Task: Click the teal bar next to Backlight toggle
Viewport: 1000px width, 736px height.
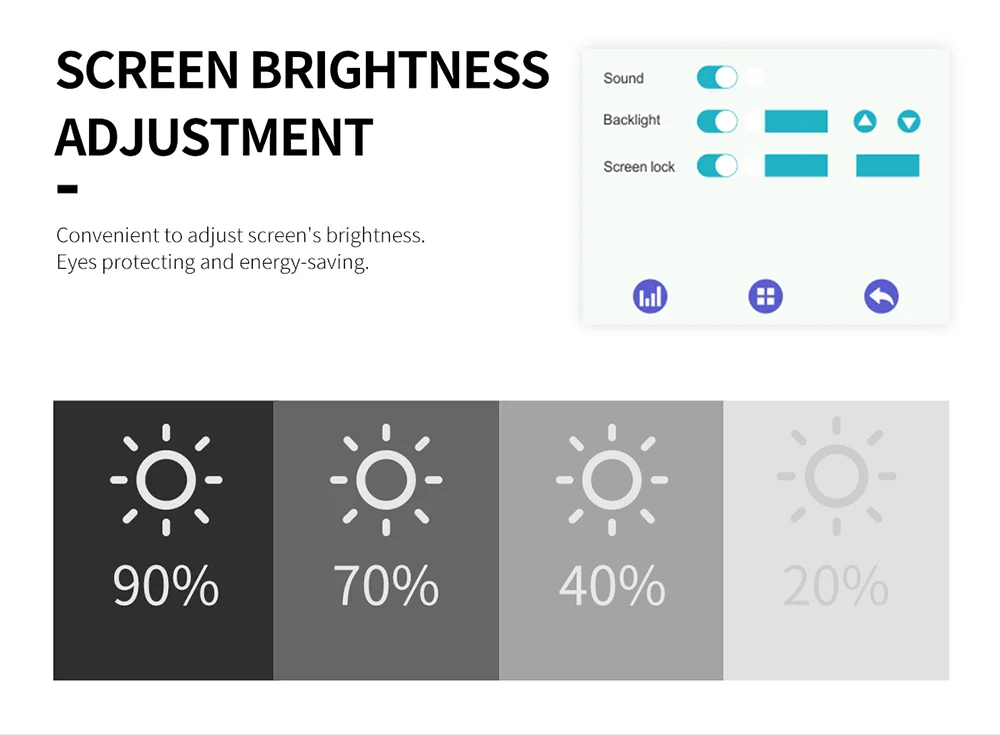Action: (796, 121)
